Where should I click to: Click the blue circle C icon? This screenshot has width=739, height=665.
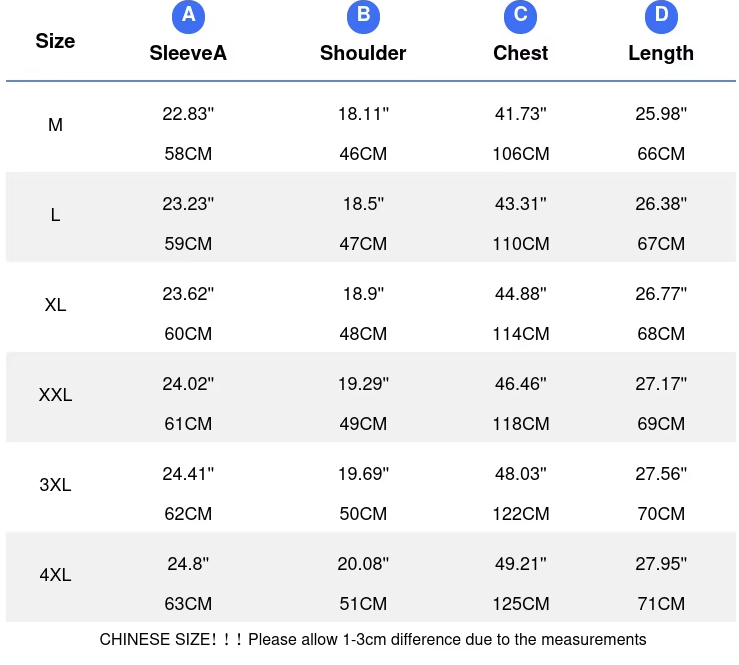(520, 15)
